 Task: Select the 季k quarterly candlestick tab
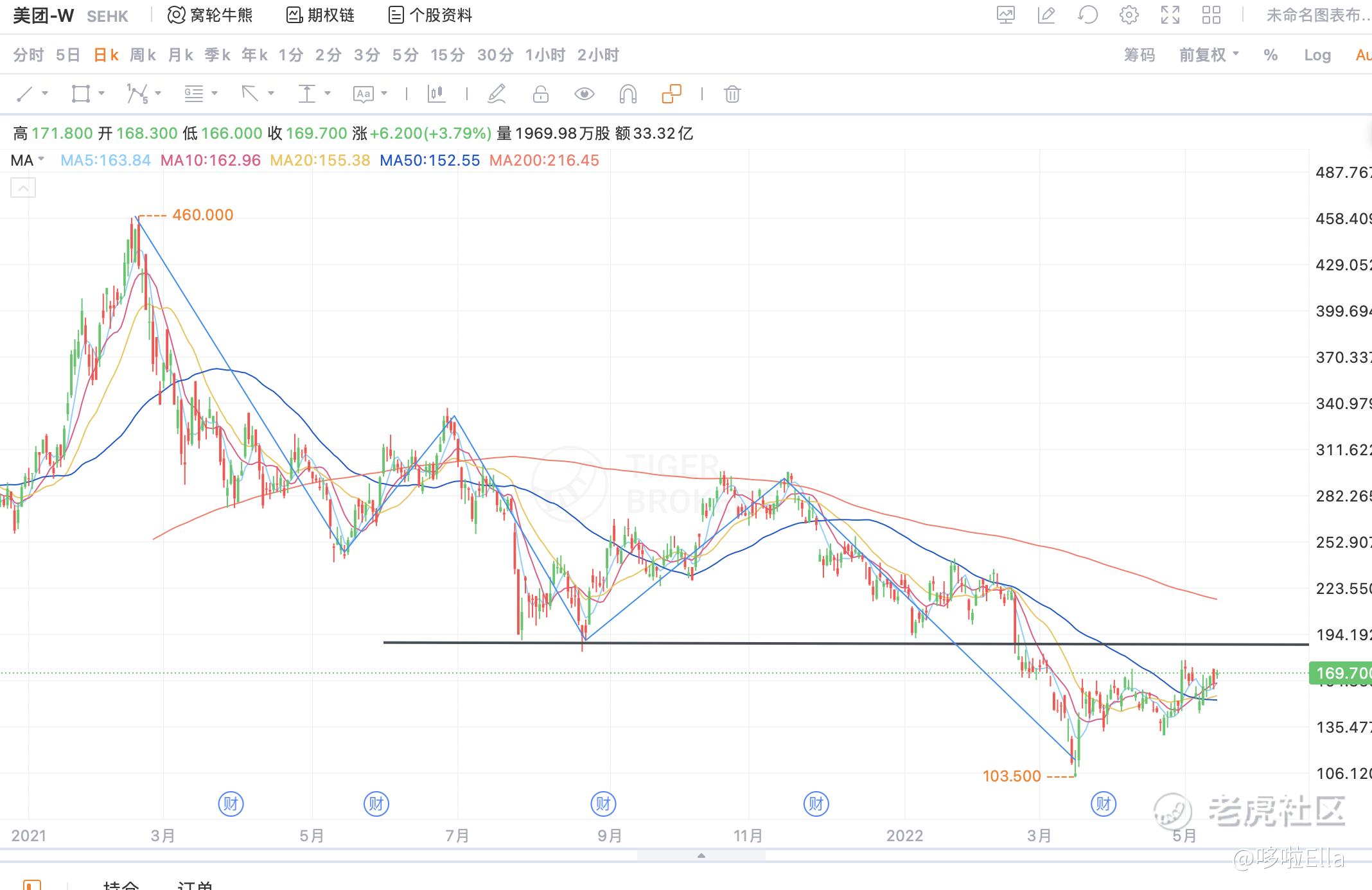[x=218, y=55]
